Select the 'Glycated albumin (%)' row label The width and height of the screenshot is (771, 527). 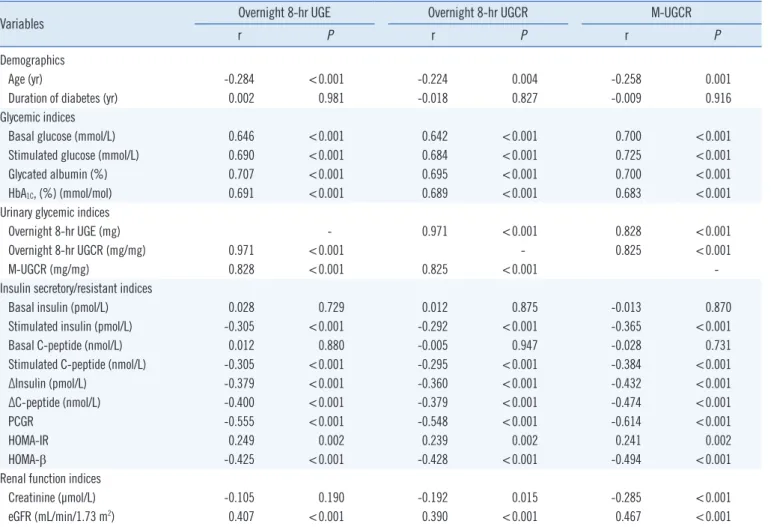(x=58, y=175)
